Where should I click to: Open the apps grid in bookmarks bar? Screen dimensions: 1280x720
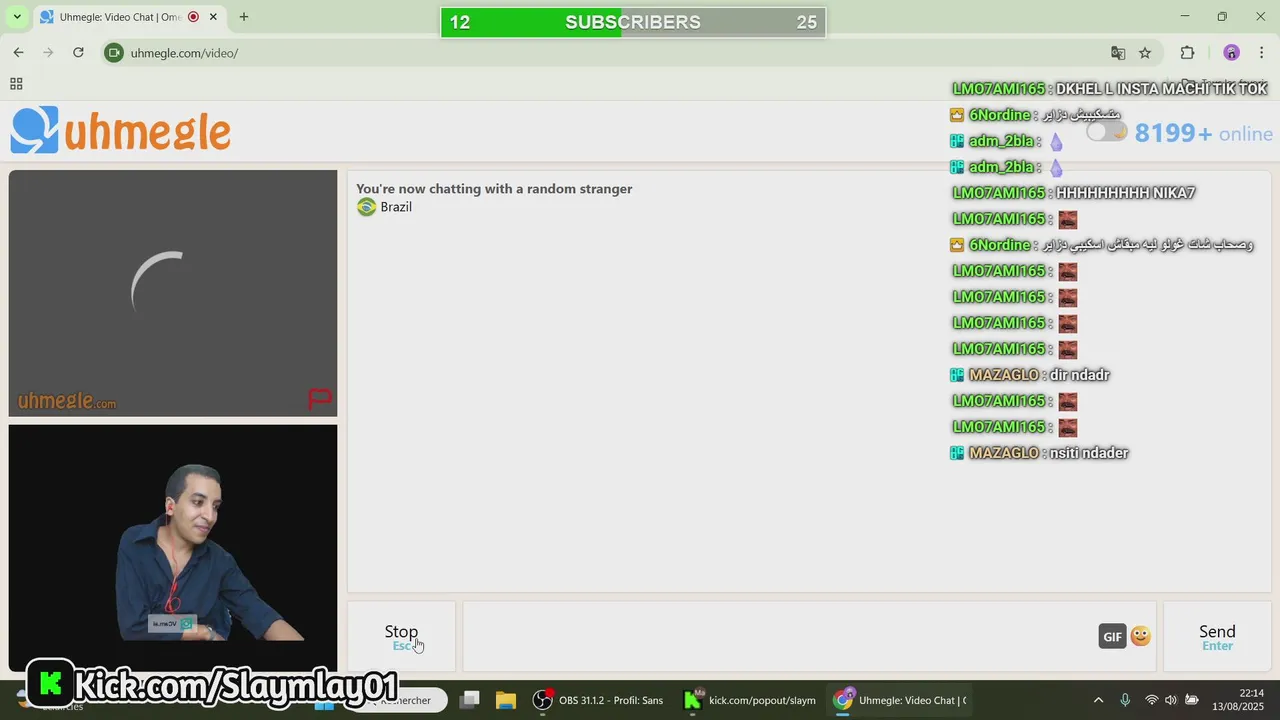[16, 84]
